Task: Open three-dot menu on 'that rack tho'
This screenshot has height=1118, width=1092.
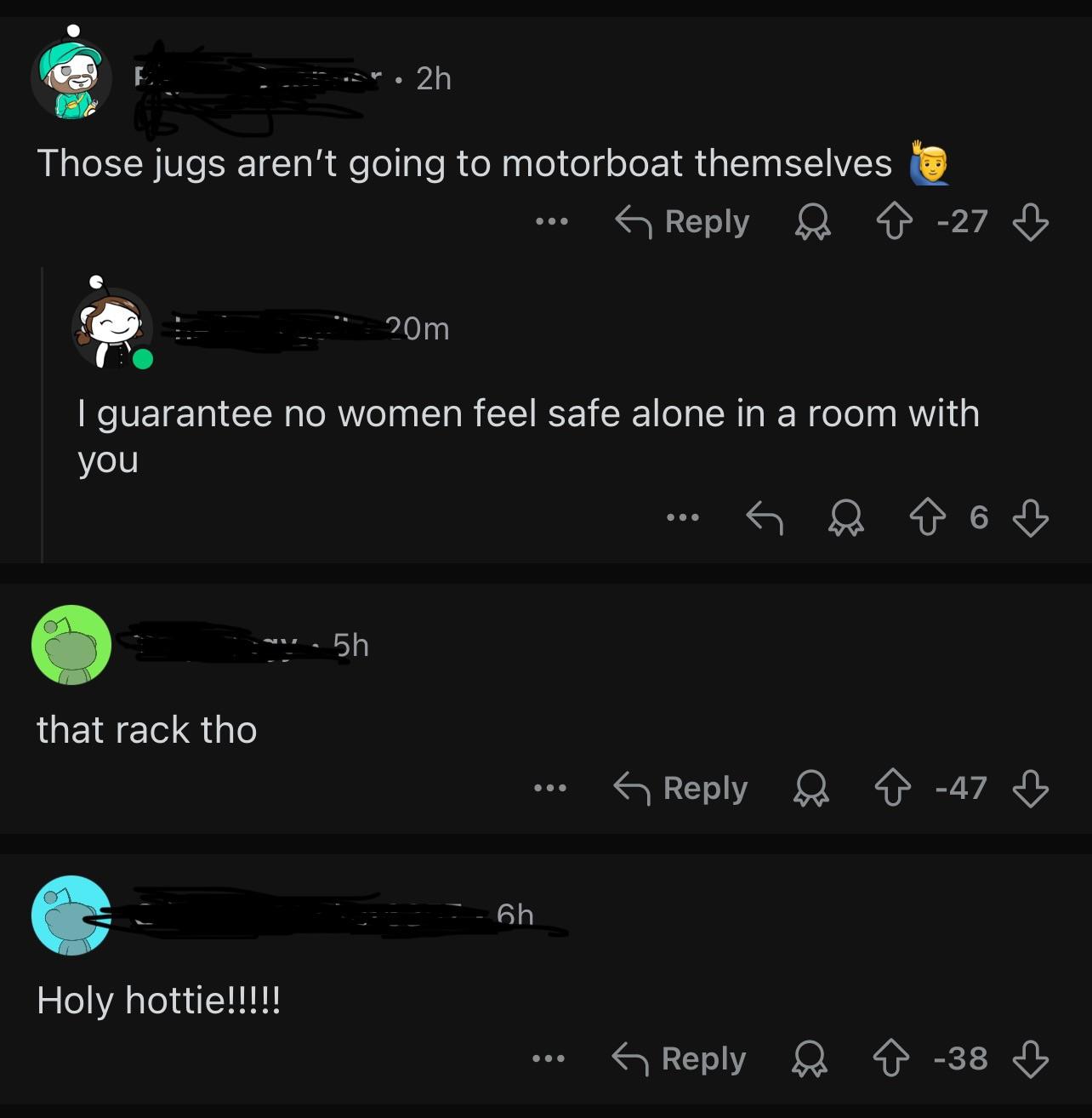Action: [549, 789]
